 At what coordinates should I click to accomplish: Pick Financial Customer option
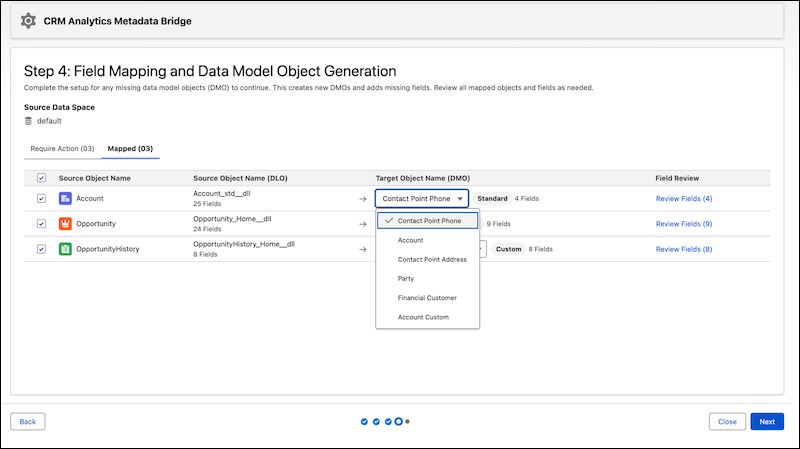point(428,298)
